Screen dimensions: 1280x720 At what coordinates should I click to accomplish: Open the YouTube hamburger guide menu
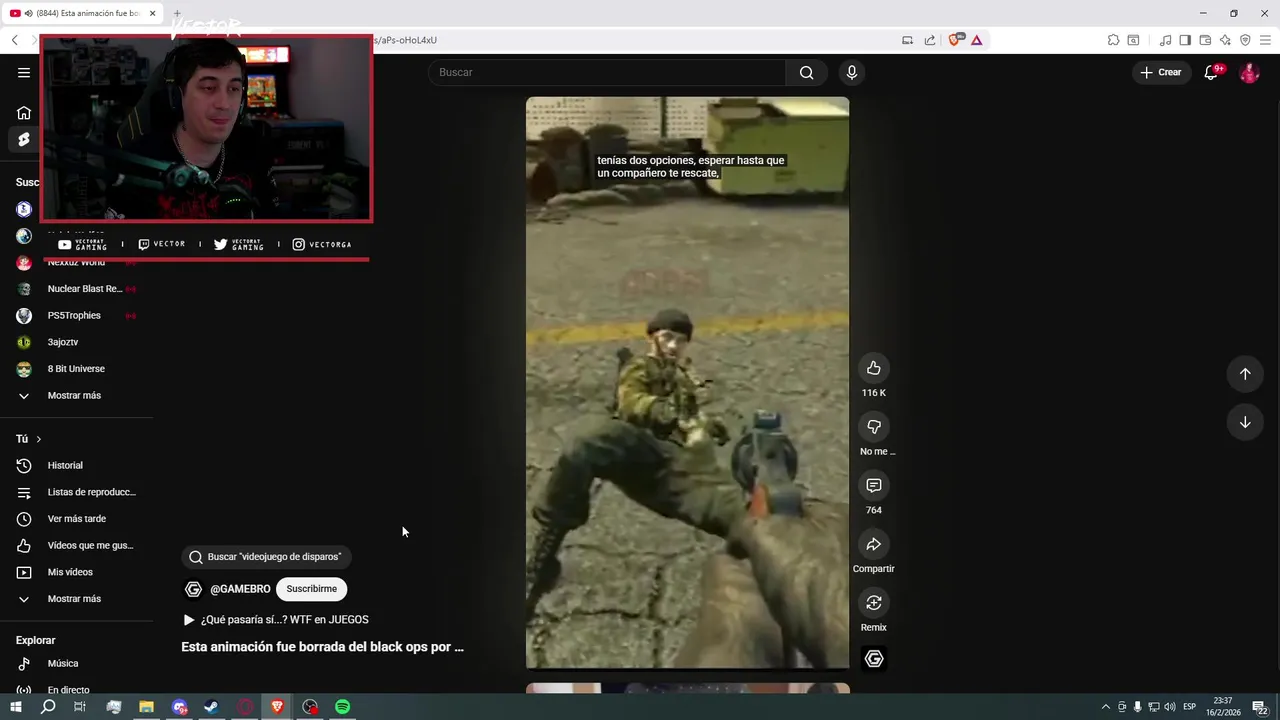tap(24, 72)
